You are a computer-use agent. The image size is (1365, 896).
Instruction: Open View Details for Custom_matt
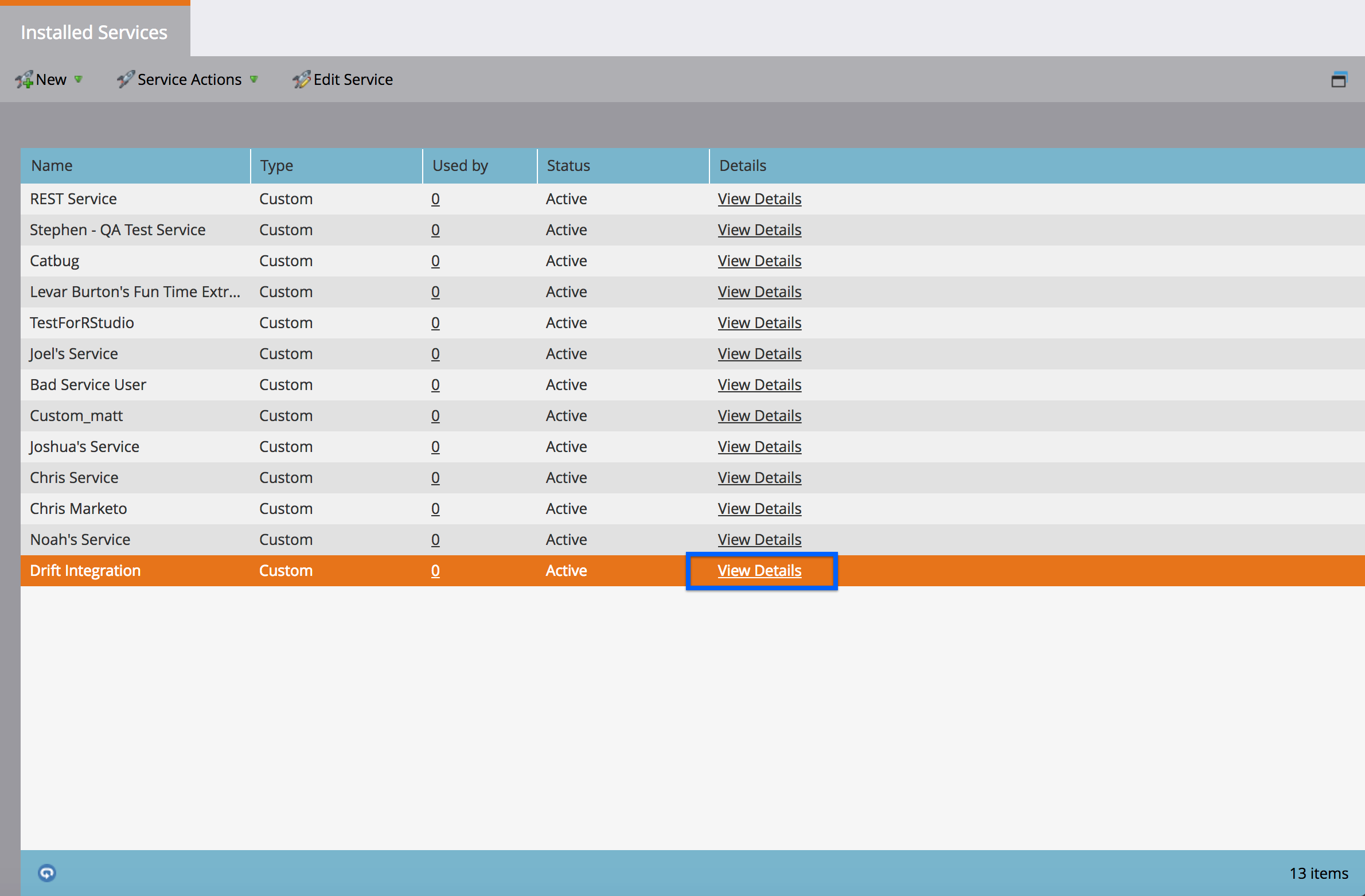pyautogui.click(x=759, y=416)
